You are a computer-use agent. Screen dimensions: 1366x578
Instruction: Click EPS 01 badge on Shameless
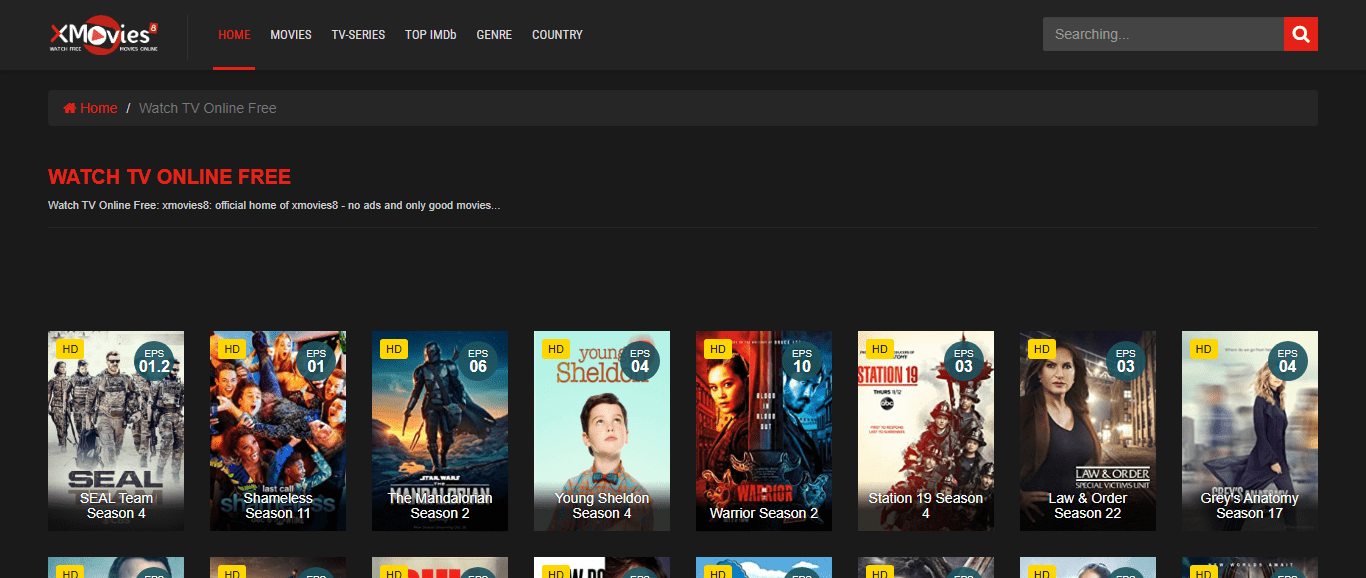tap(316, 360)
